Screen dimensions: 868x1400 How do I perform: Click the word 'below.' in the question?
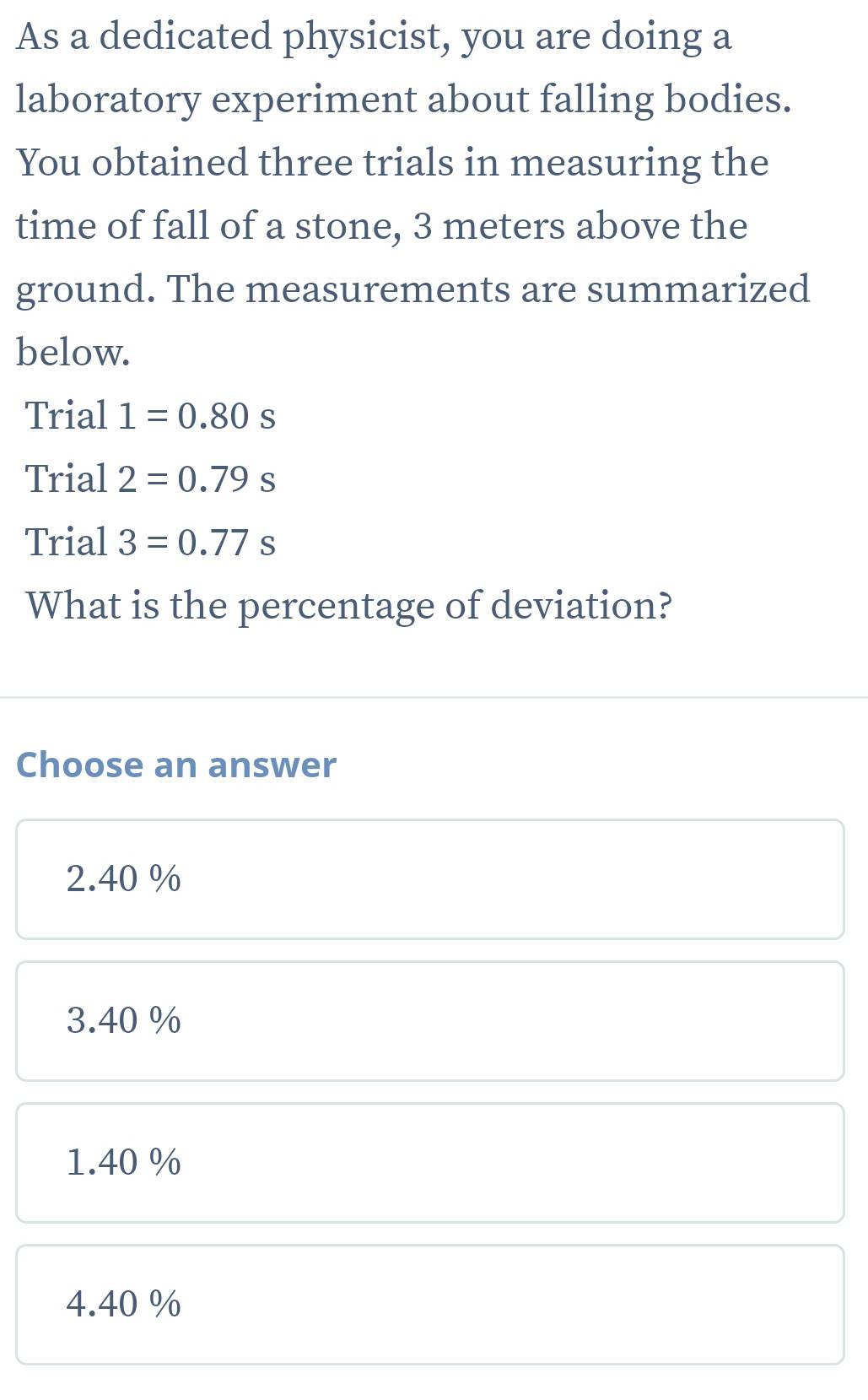pos(73,353)
